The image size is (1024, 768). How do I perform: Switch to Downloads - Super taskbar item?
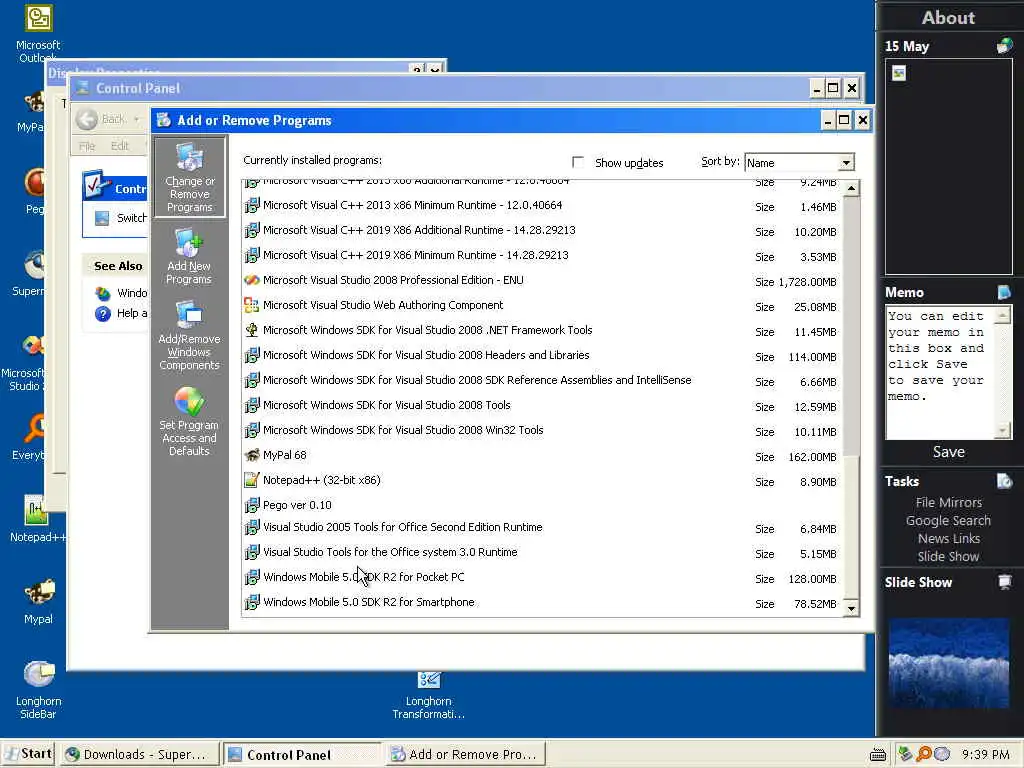click(138, 754)
